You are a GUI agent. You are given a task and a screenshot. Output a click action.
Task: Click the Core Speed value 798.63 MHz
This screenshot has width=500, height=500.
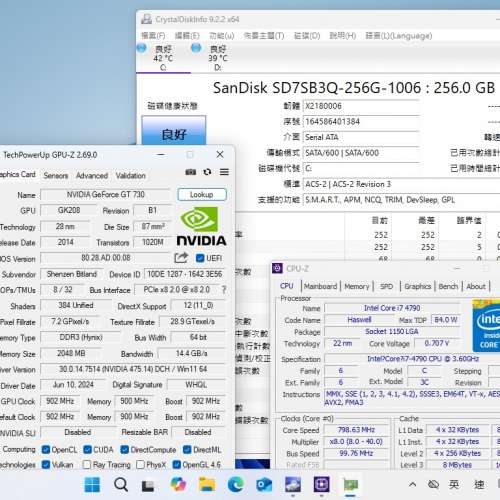tap(356, 430)
